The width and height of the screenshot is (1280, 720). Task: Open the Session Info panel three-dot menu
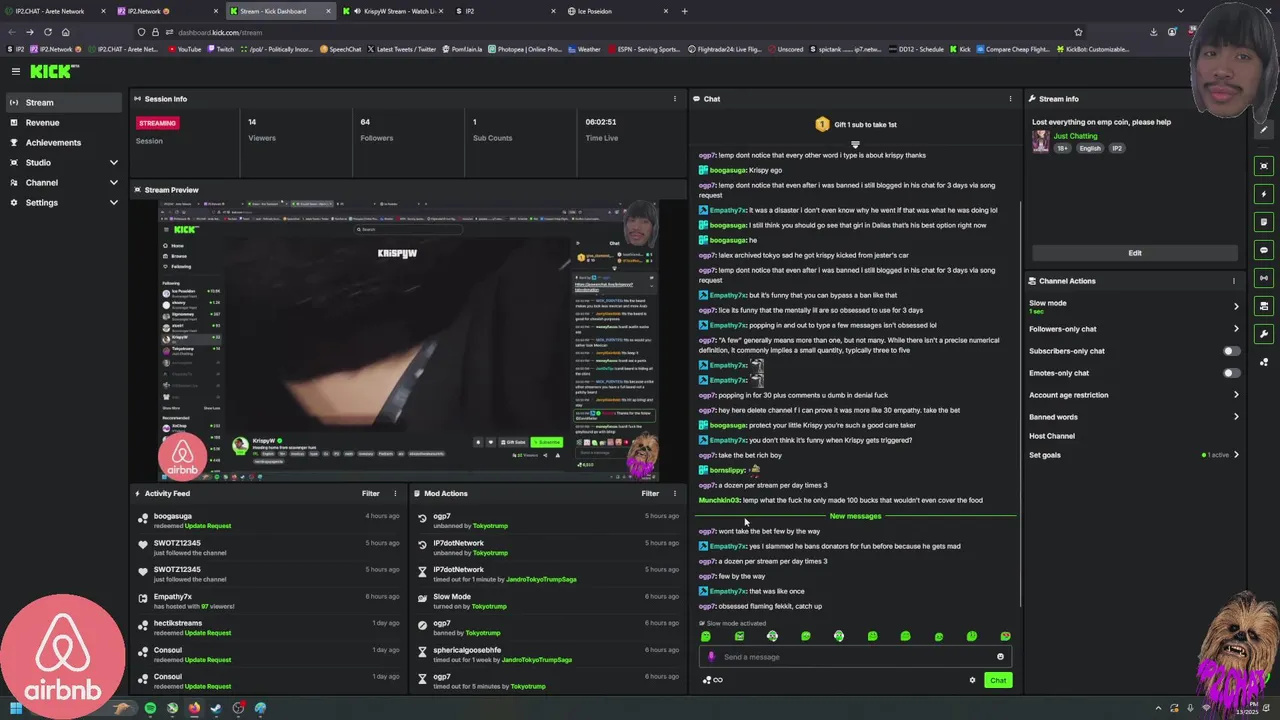(x=674, y=99)
